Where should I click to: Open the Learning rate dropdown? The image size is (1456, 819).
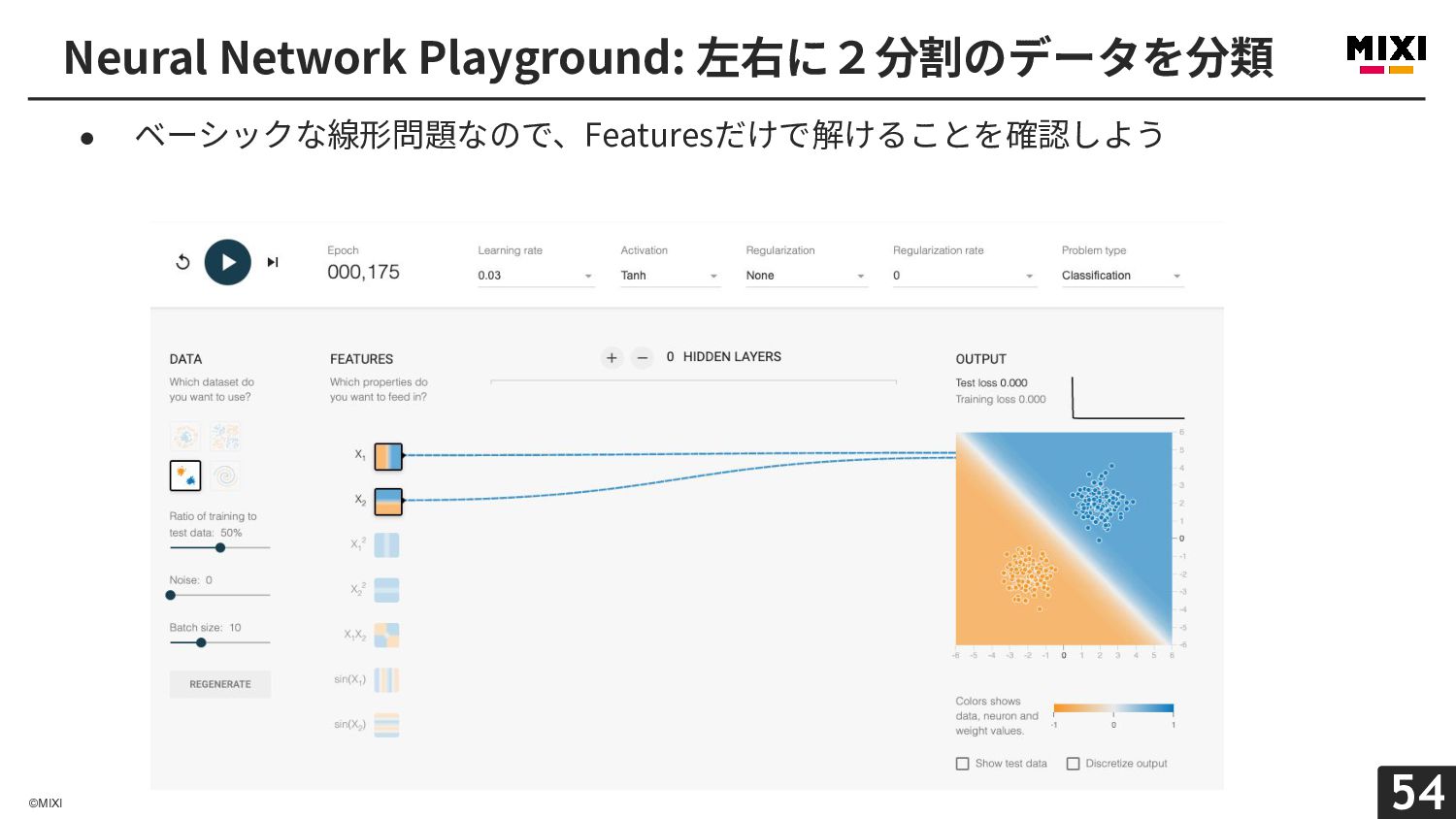[536, 276]
